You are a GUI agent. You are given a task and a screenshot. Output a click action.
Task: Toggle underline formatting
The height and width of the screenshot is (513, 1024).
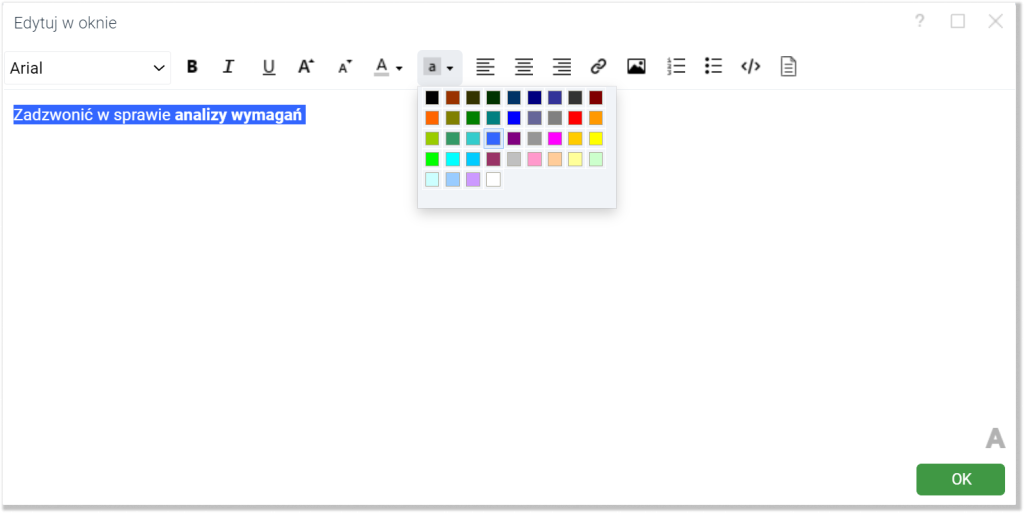click(x=268, y=67)
